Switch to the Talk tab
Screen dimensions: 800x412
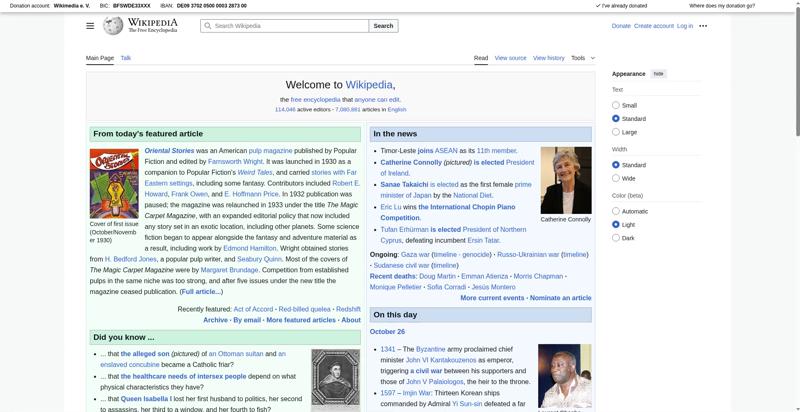126,58
